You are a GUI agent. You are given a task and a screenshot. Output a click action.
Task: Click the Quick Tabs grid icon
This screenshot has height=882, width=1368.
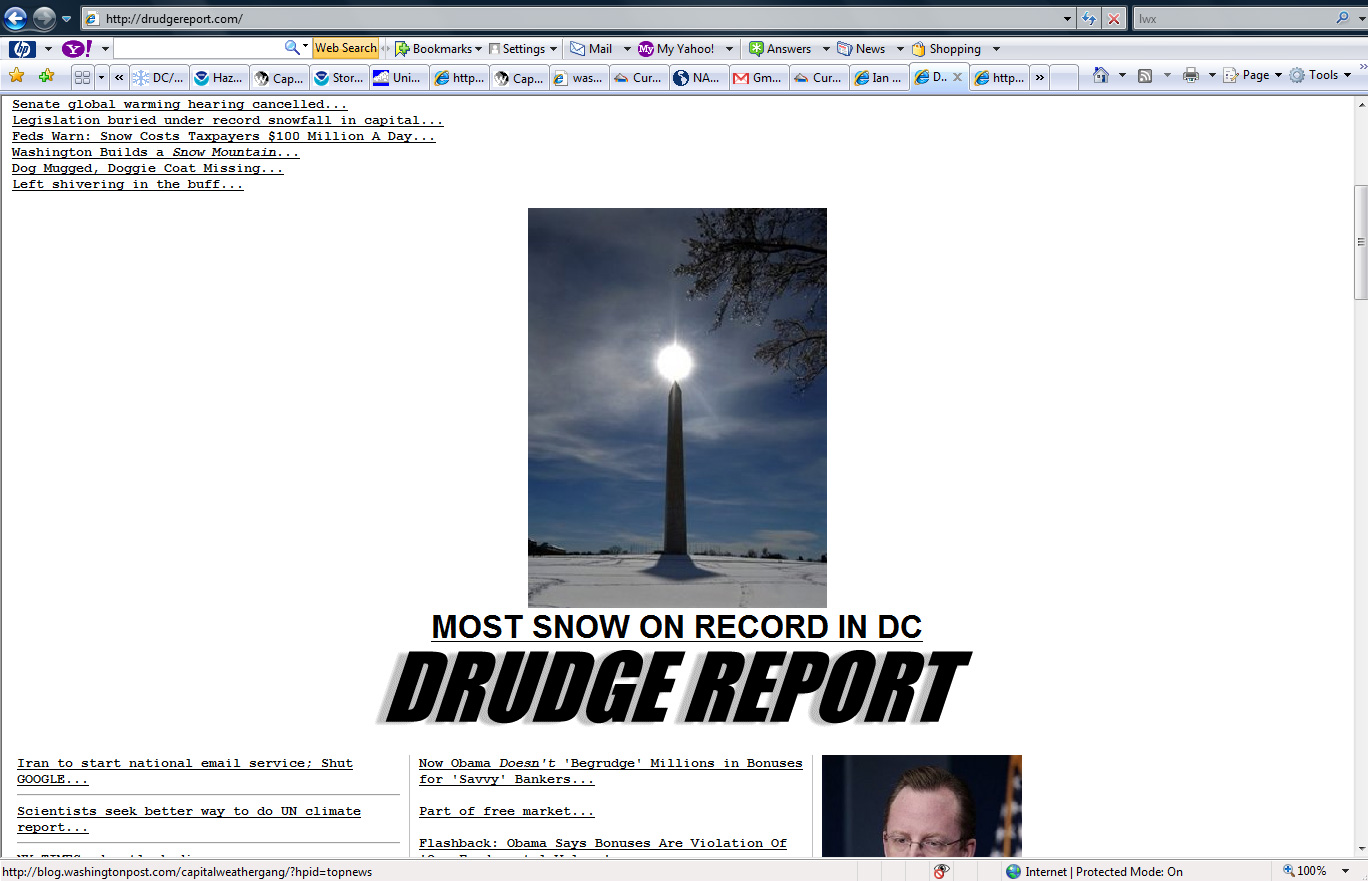pyautogui.click(x=82, y=77)
